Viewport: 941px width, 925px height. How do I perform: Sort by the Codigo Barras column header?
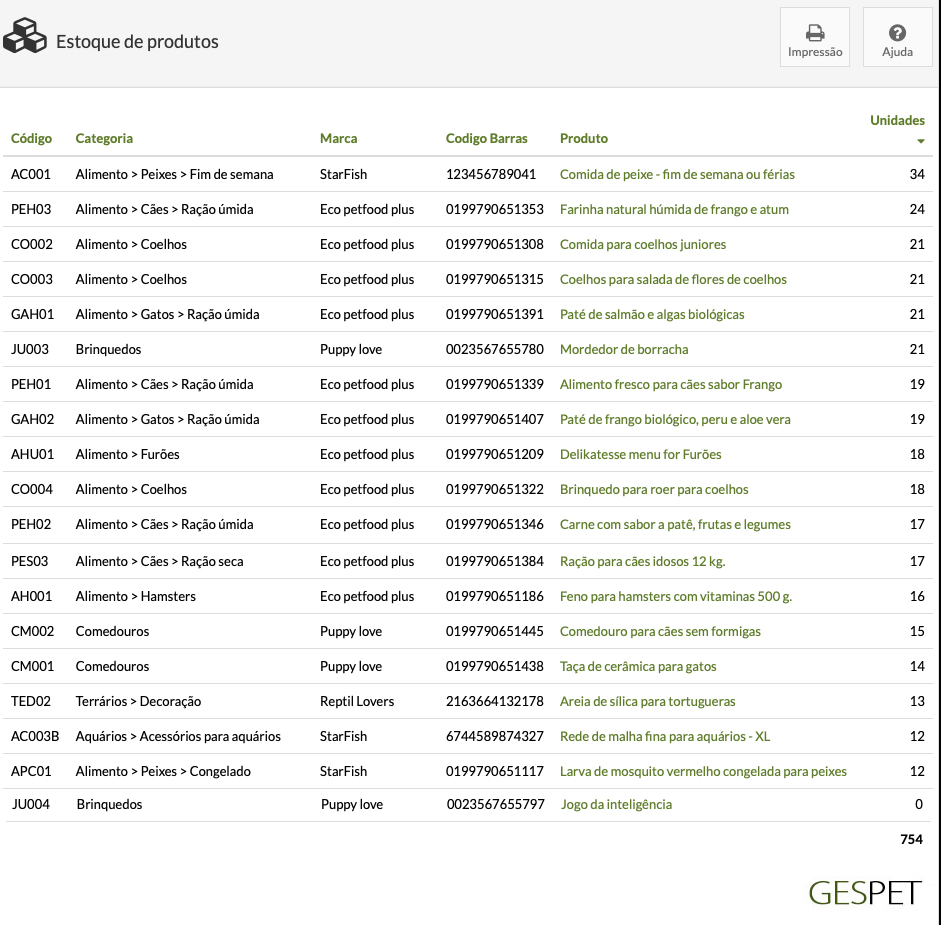pyautogui.click(x=487, y=138)
